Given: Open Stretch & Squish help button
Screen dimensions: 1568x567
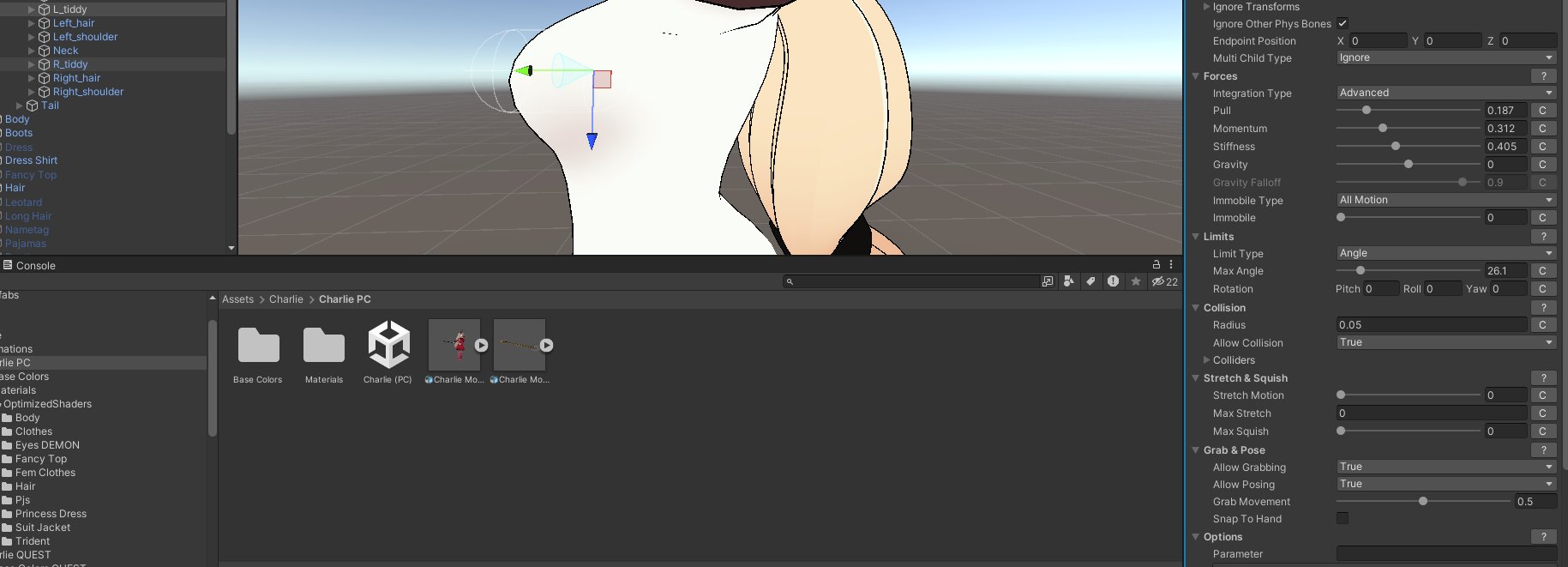Looking at the screenshot, I should (x=1543, y=378).
